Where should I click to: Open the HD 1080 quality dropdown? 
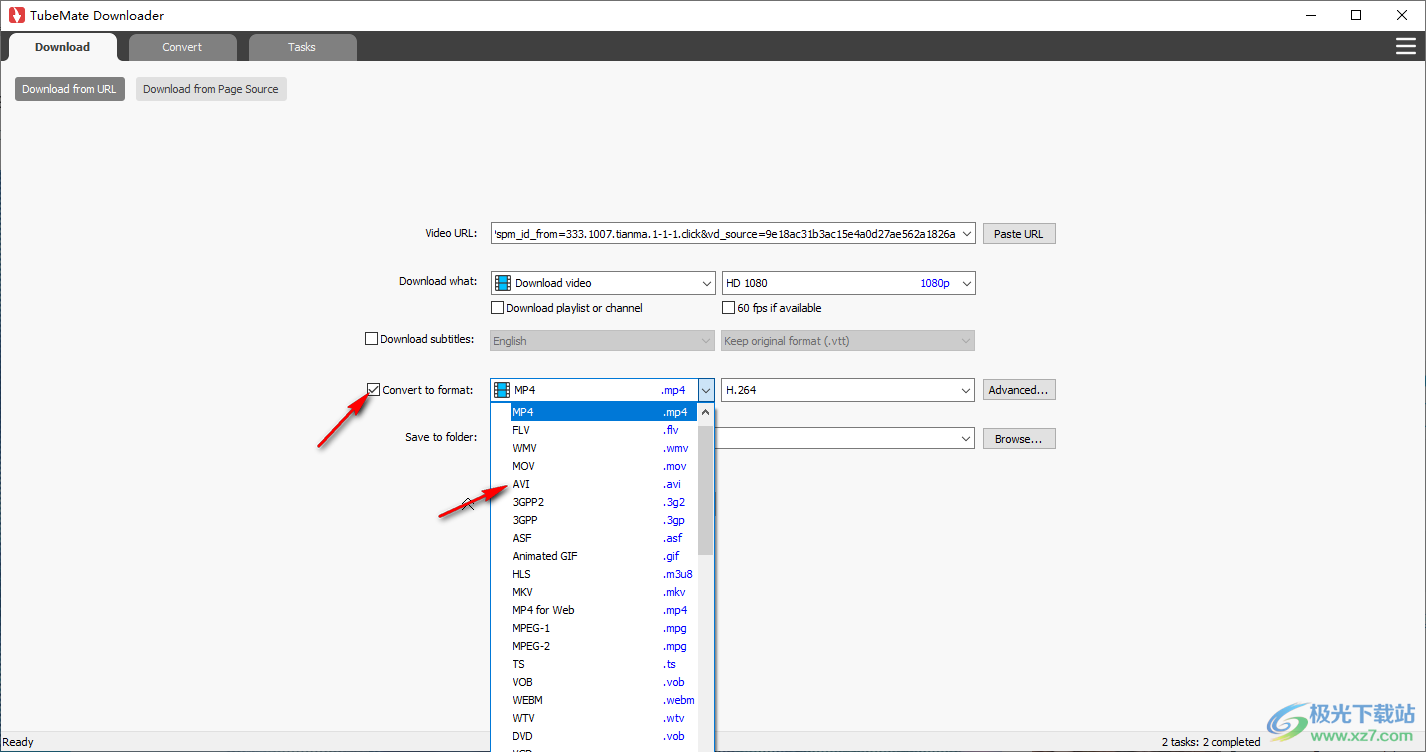point(848,283)
